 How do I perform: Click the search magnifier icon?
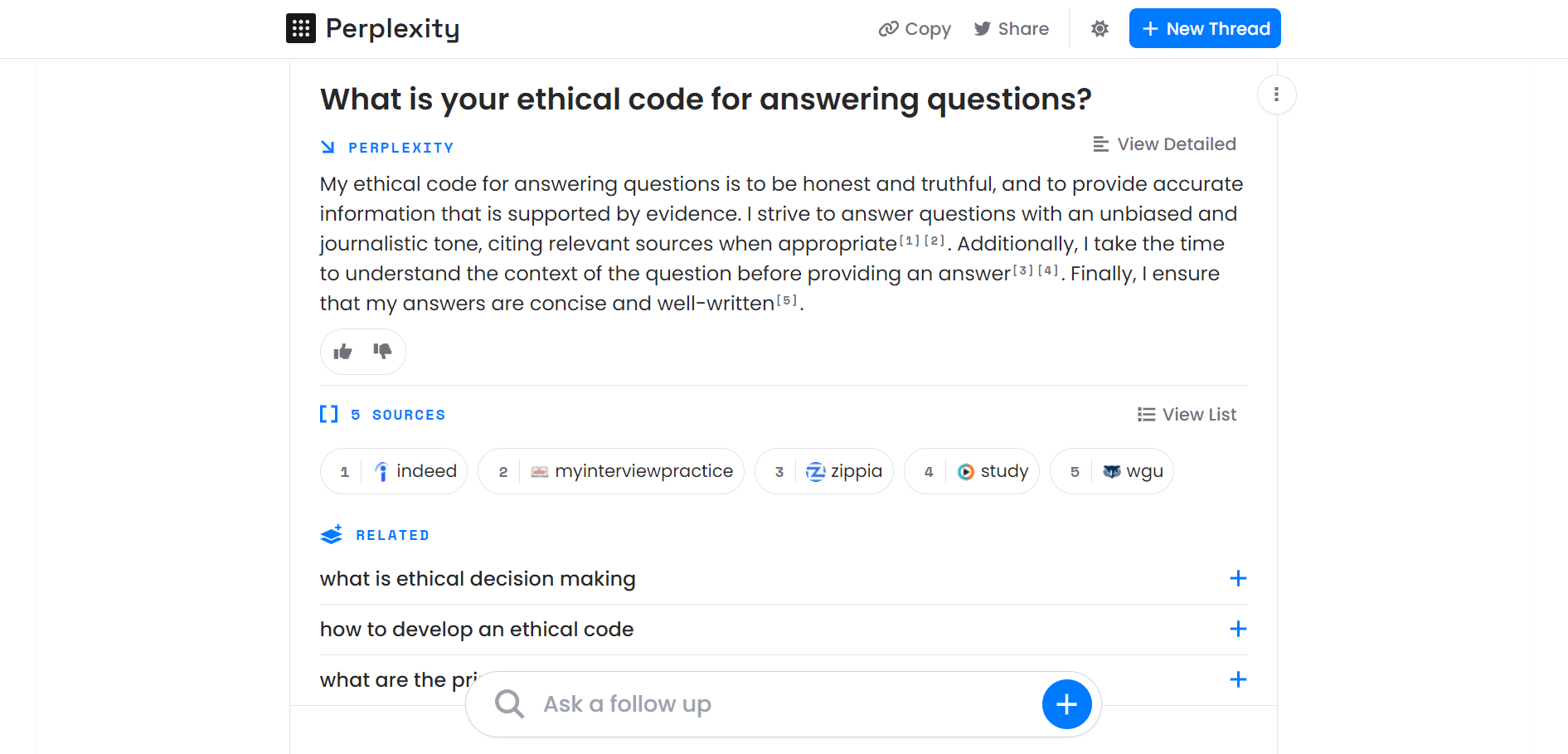(x=509, y=704)
